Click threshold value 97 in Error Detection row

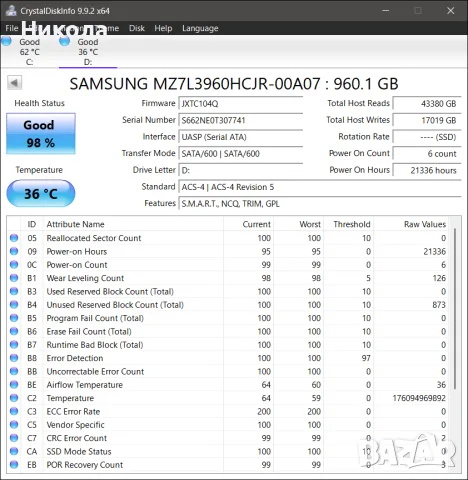point(366,358)
